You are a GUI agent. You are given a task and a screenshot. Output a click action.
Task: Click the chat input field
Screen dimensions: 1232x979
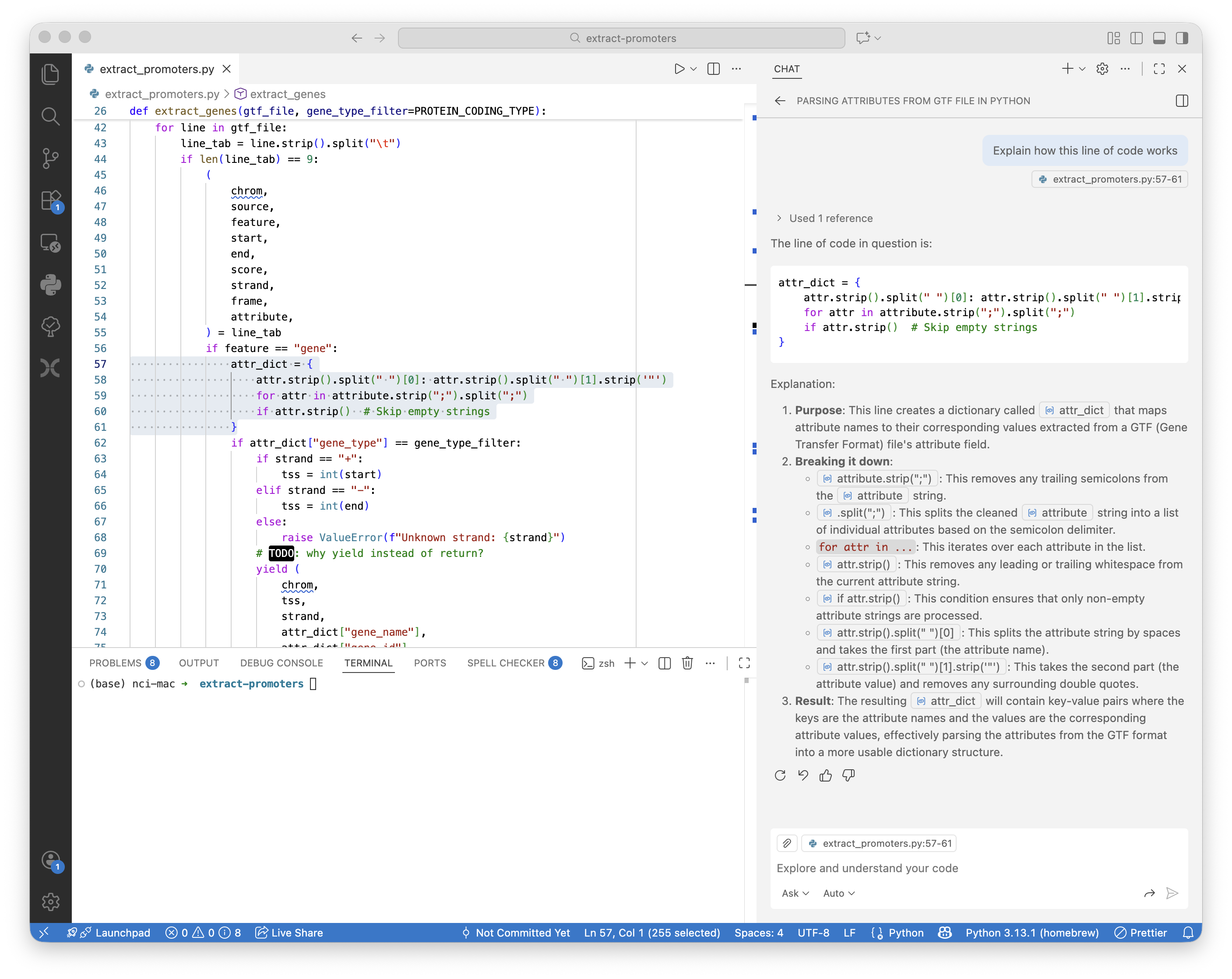click(x=972, y=868)
